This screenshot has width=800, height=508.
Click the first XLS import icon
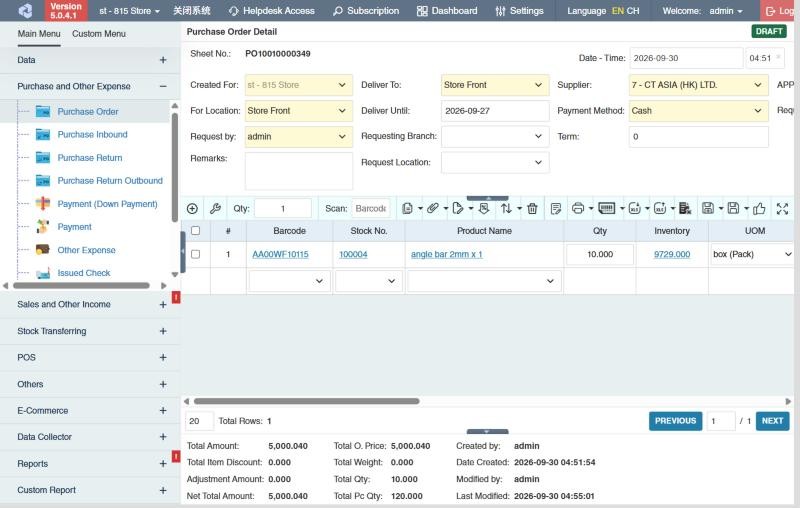[x=635, y=208]
